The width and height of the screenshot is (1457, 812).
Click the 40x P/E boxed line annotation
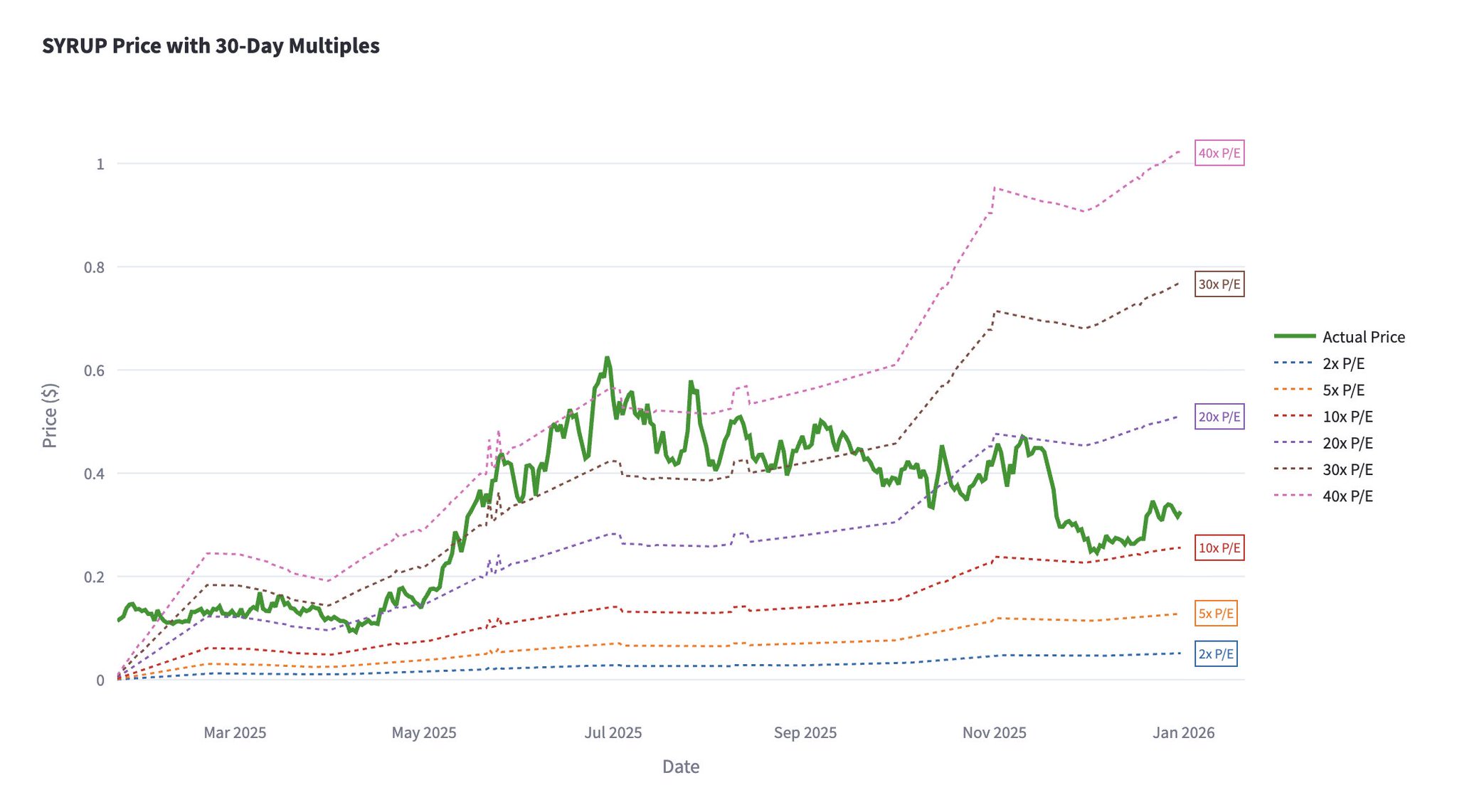click(x=1219, y=153)
